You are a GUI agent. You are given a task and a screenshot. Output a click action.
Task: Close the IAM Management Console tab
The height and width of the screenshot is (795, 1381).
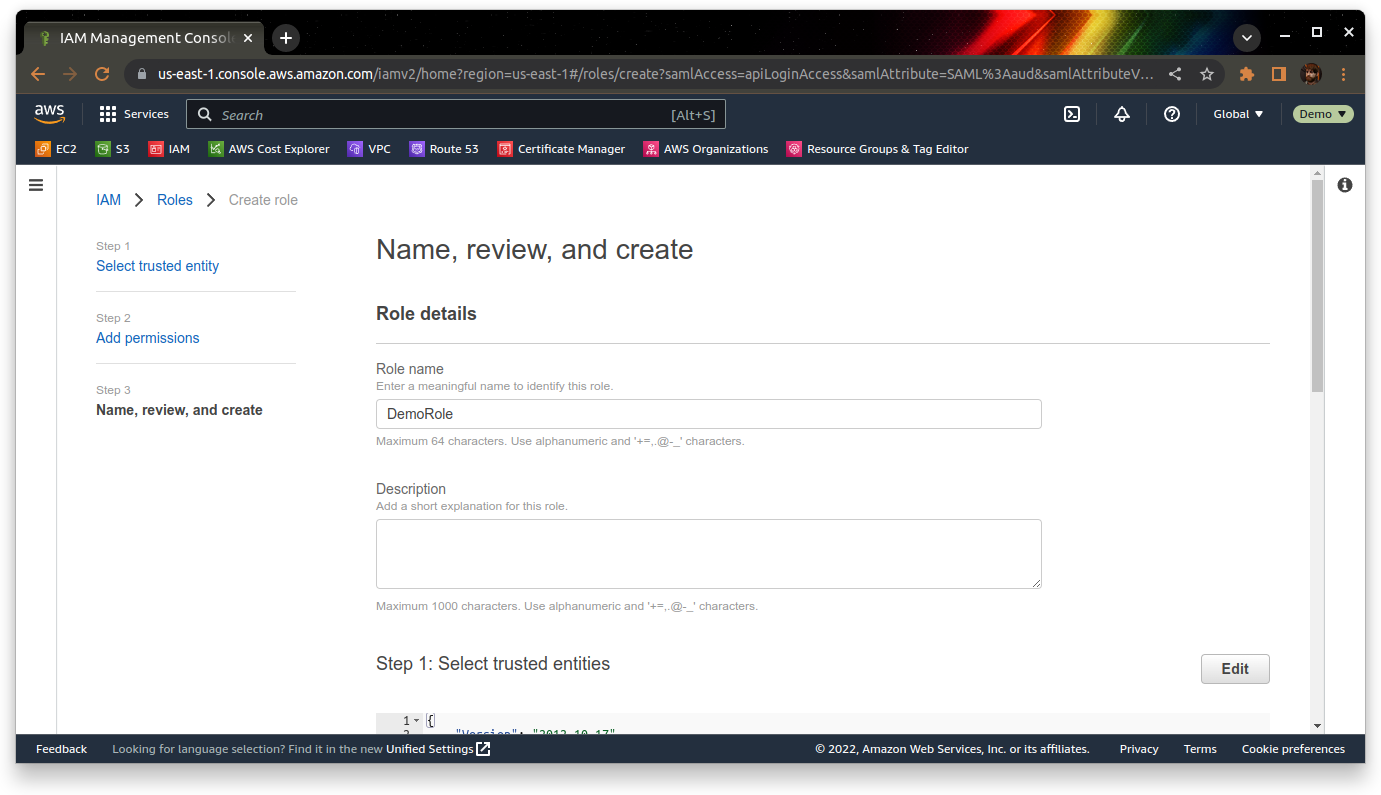coord(248,38)
